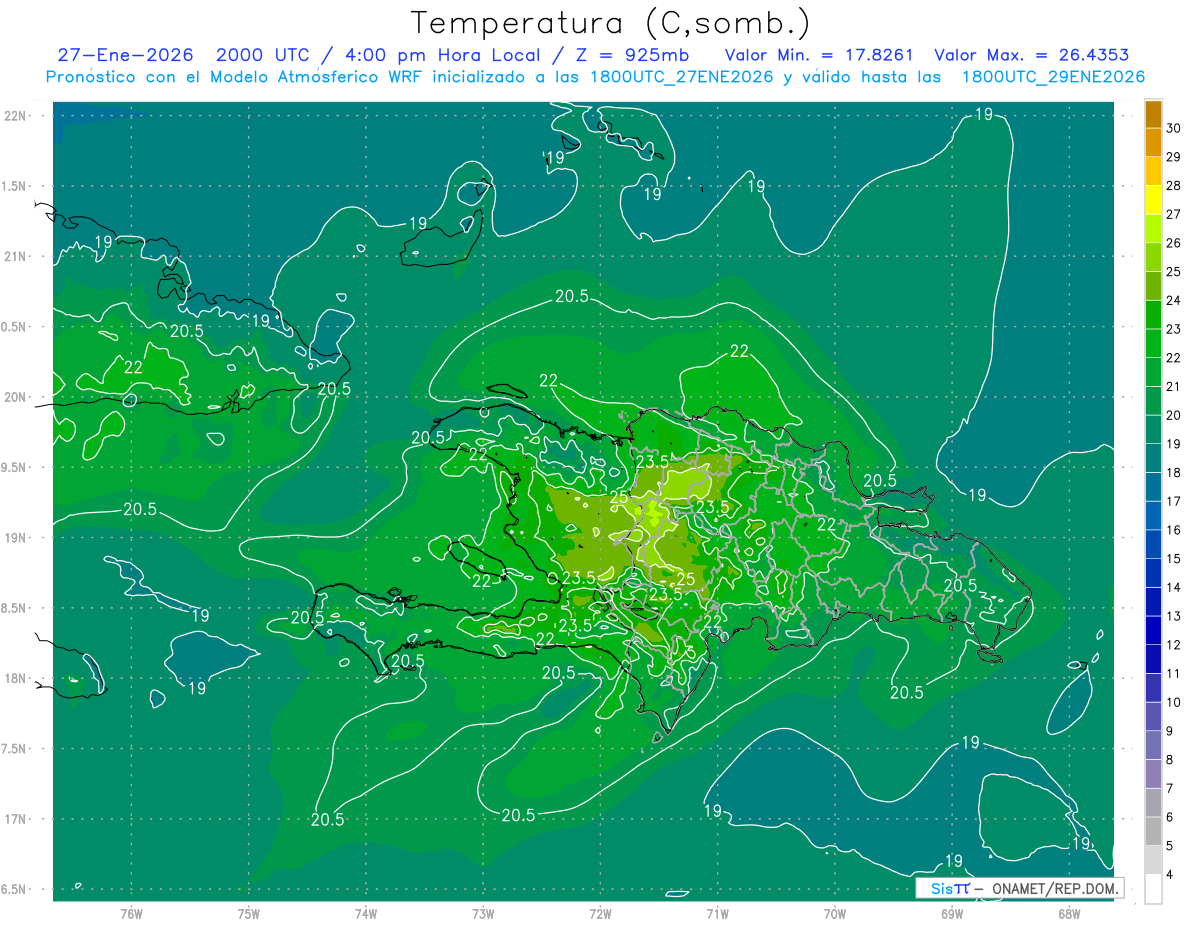
Task: Click the "73W" longitude axis label
Action: coord(483,913)
